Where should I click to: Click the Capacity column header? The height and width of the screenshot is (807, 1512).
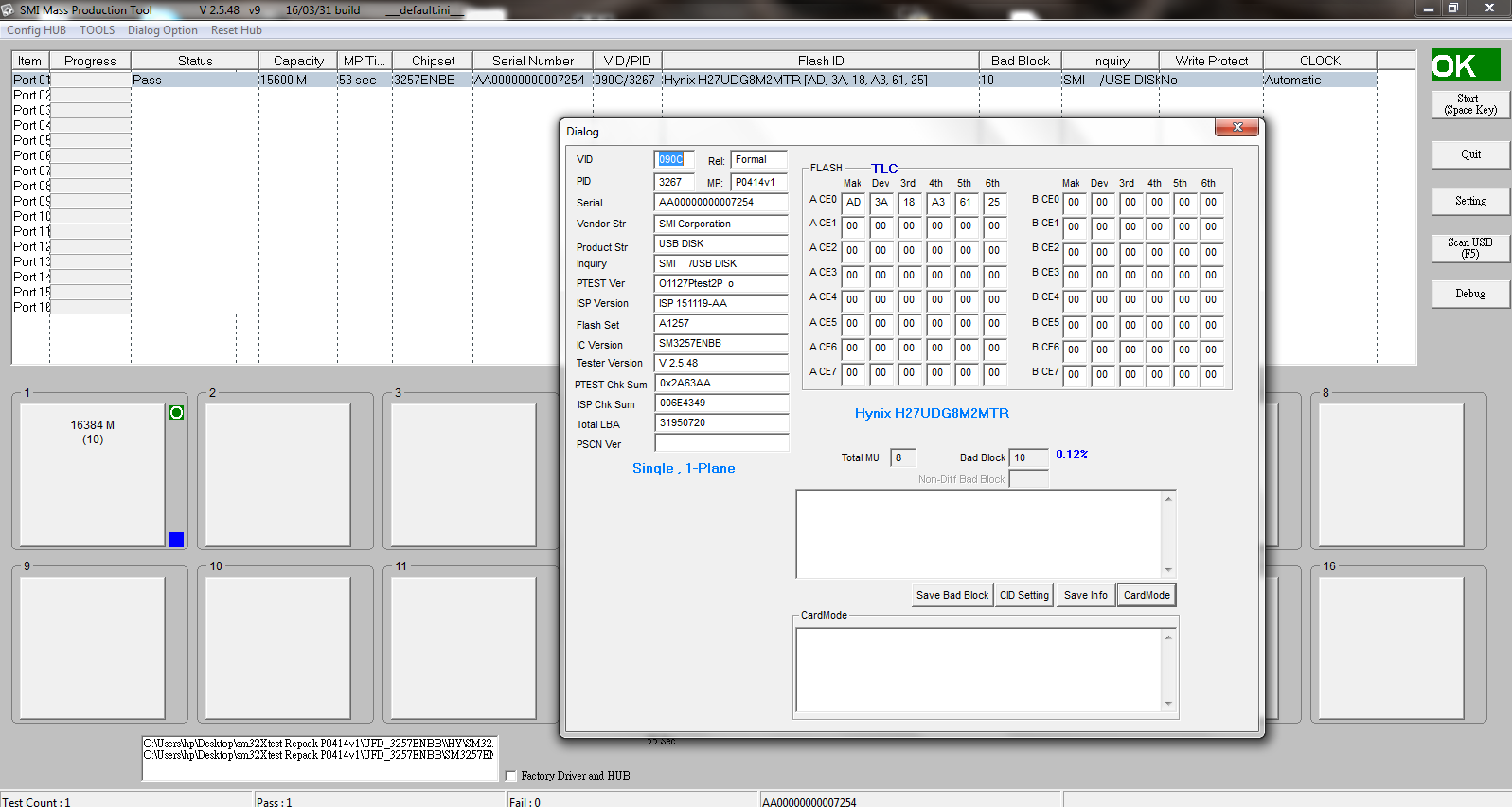(x=298, y=61)
